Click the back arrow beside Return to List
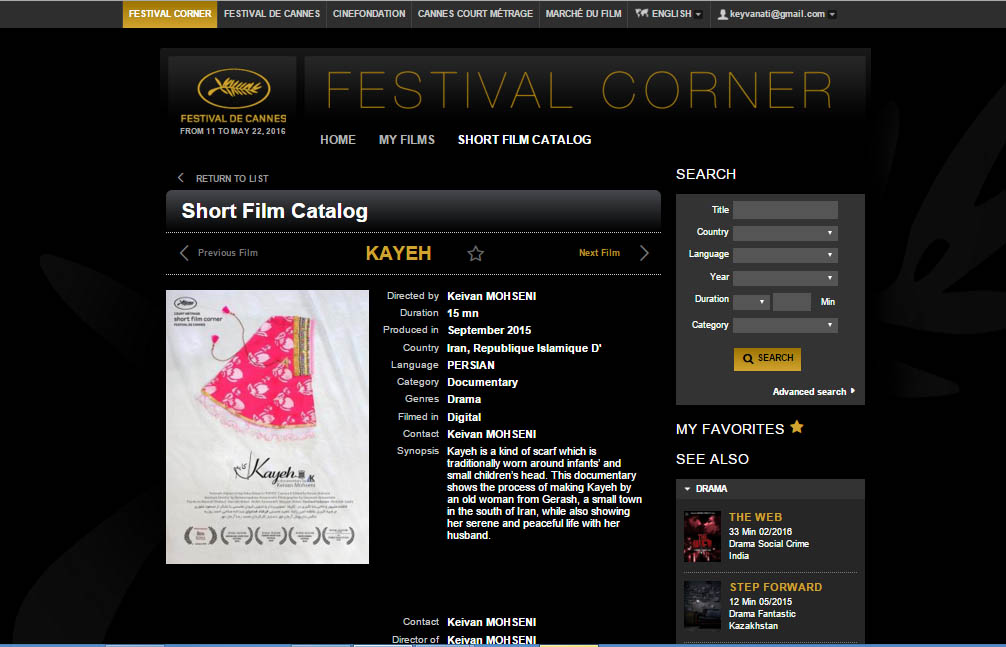 [x=181, y=178]
